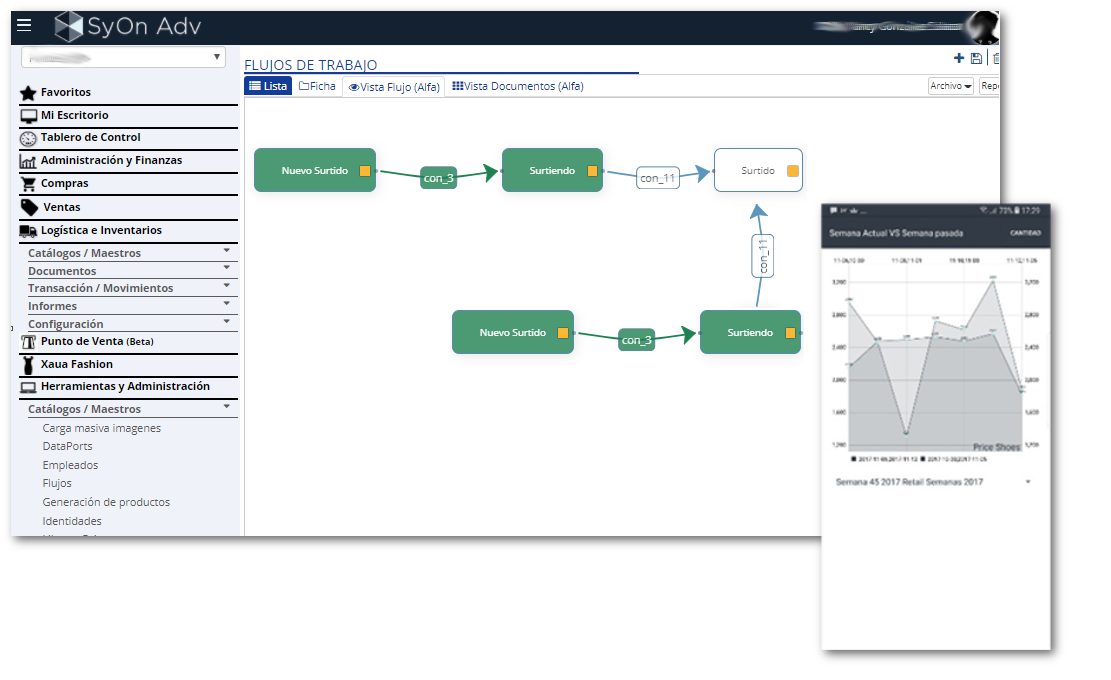Expand Transacción / Movimientos section
Viewport: 1111px width, 680px height.
[x=227, y=286]
